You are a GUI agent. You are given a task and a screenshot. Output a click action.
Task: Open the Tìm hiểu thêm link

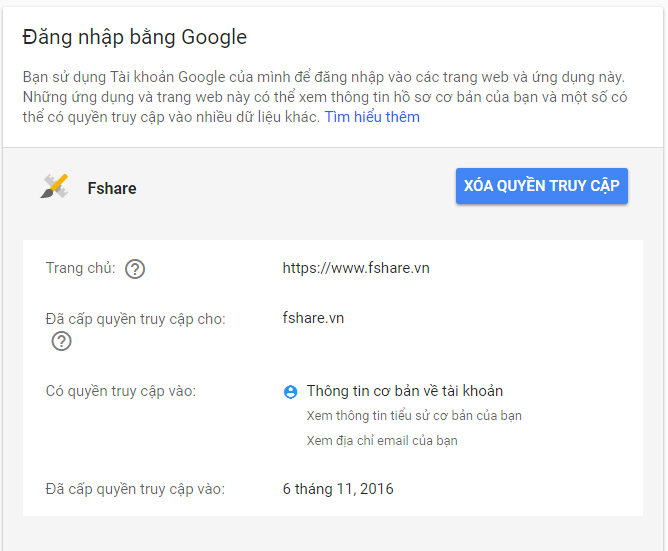tap(372, 117)
